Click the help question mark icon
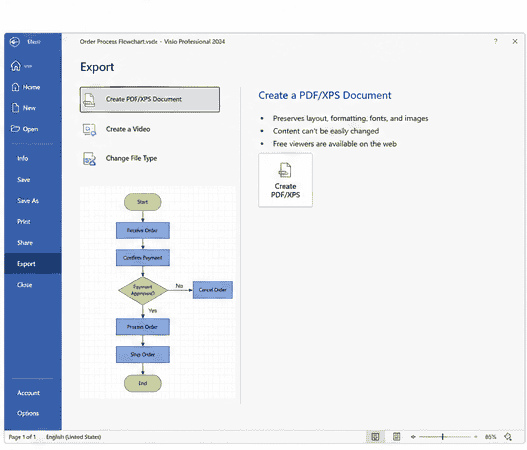The height and width of the screenshot is (450, 527). pyautogui.click(x=495, y=41)
